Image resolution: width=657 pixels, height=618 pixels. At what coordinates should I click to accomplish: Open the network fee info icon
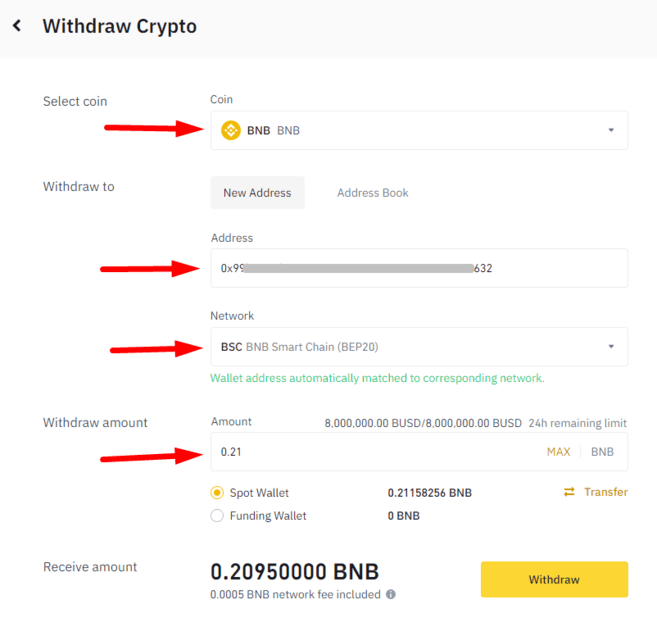391,594
